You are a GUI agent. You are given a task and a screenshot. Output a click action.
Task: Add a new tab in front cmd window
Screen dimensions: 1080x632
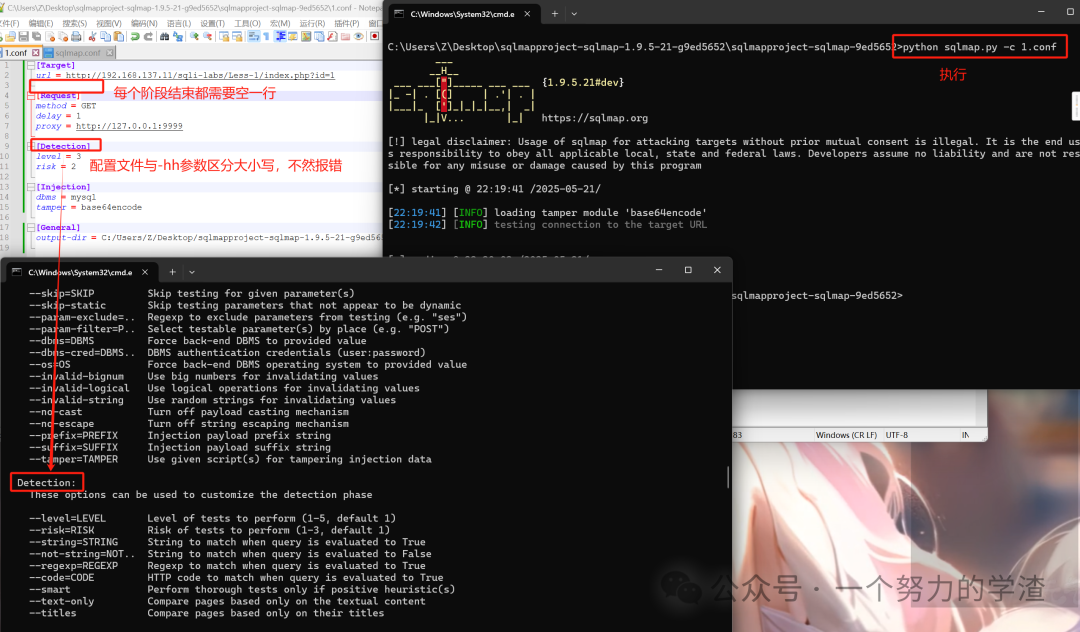coord(172,272)
